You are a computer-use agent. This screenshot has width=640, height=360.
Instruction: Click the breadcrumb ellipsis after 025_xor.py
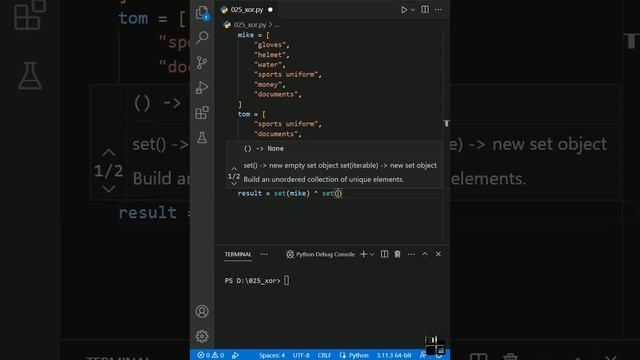[x=277, y=25]
